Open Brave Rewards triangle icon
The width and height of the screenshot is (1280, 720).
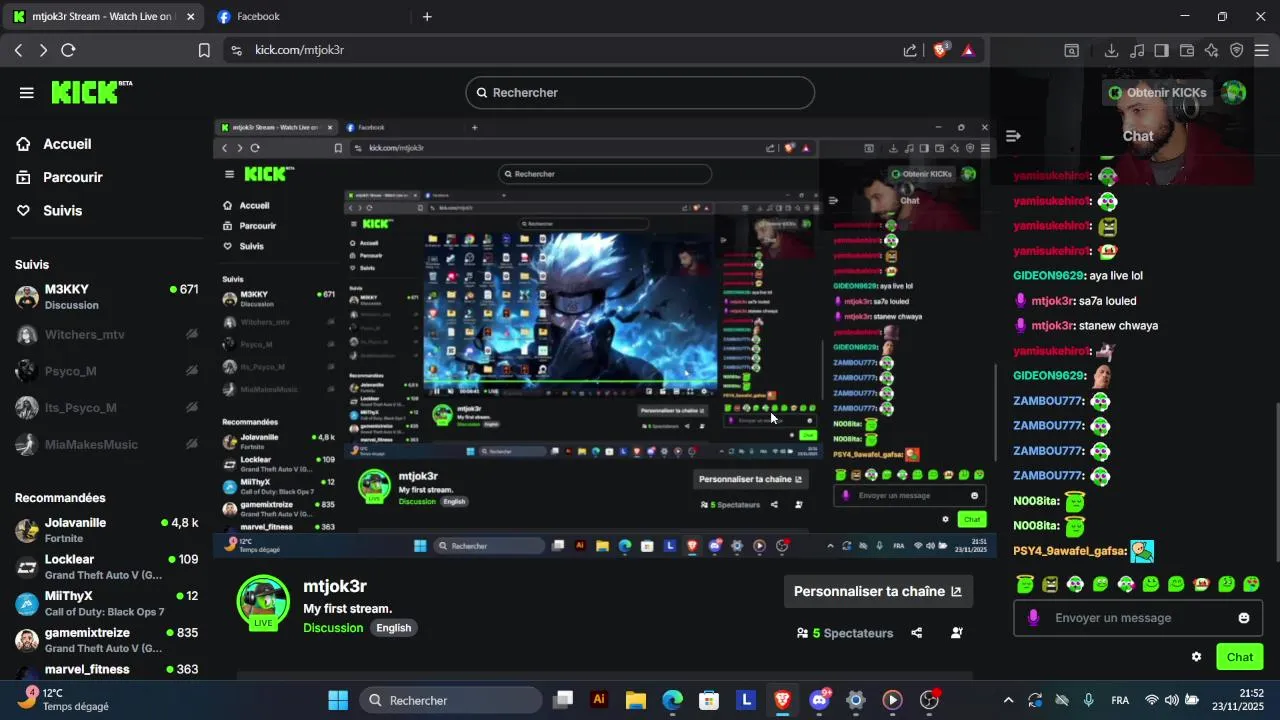(x=968, y=50)
